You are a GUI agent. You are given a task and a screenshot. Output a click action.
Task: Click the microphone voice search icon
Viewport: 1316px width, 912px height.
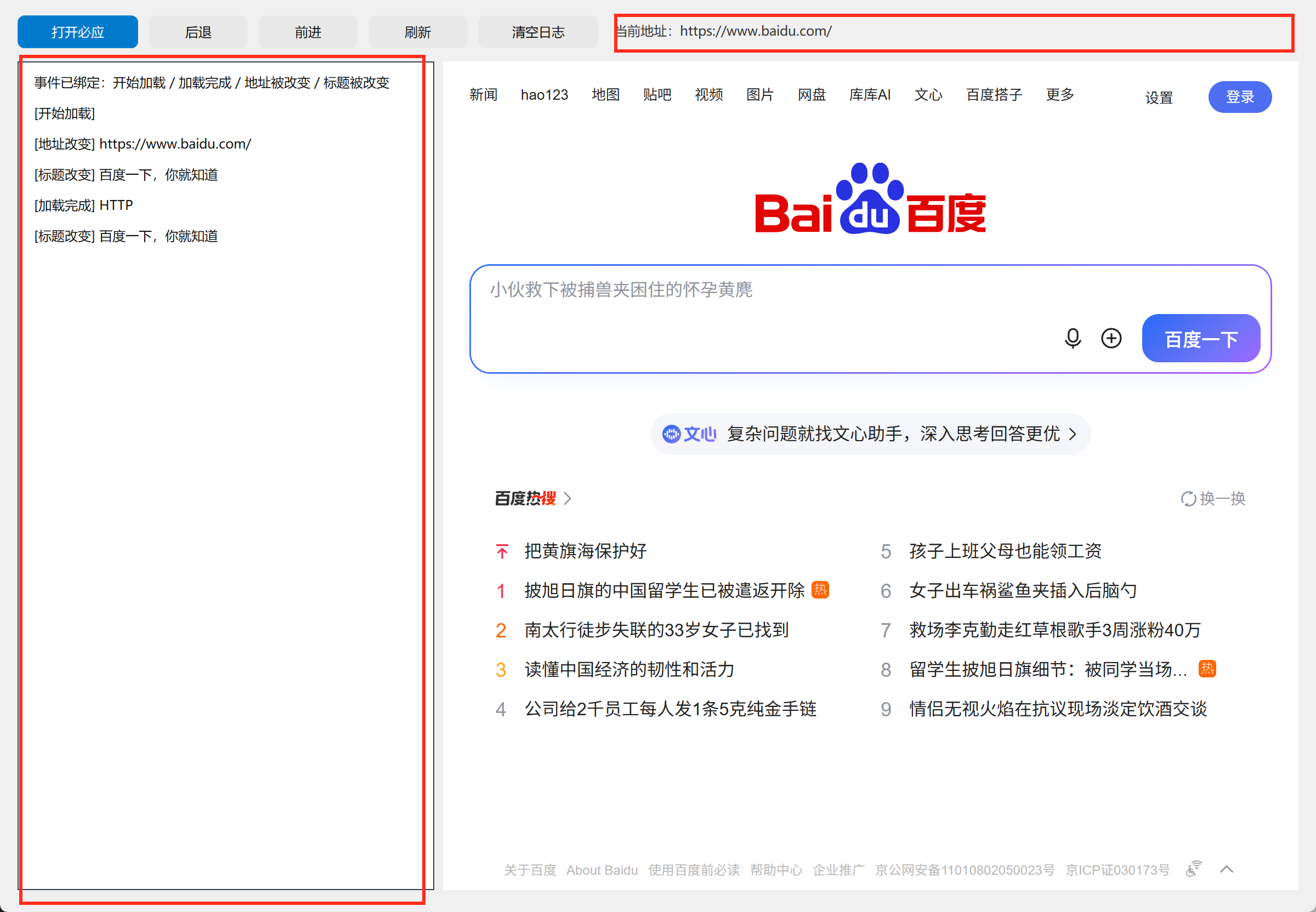click(x=1073, y=338)
